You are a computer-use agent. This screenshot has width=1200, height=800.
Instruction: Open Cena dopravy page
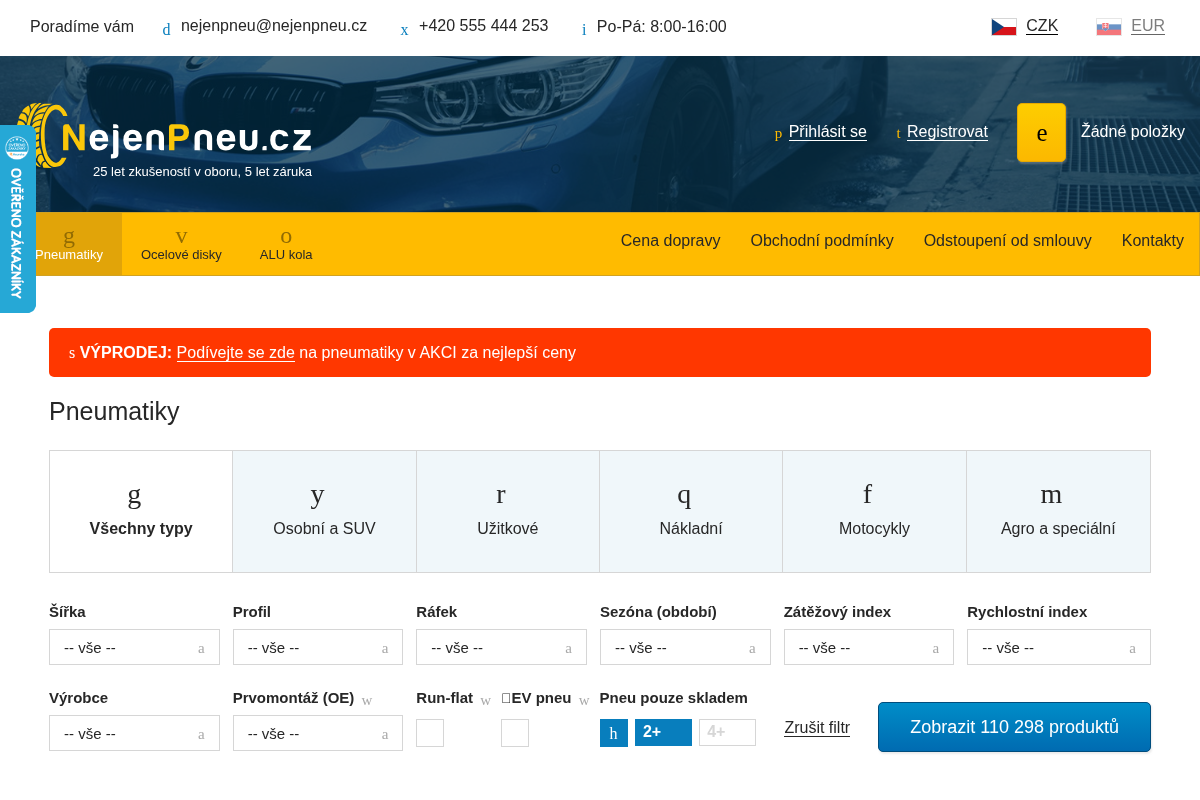coord(670,241)
